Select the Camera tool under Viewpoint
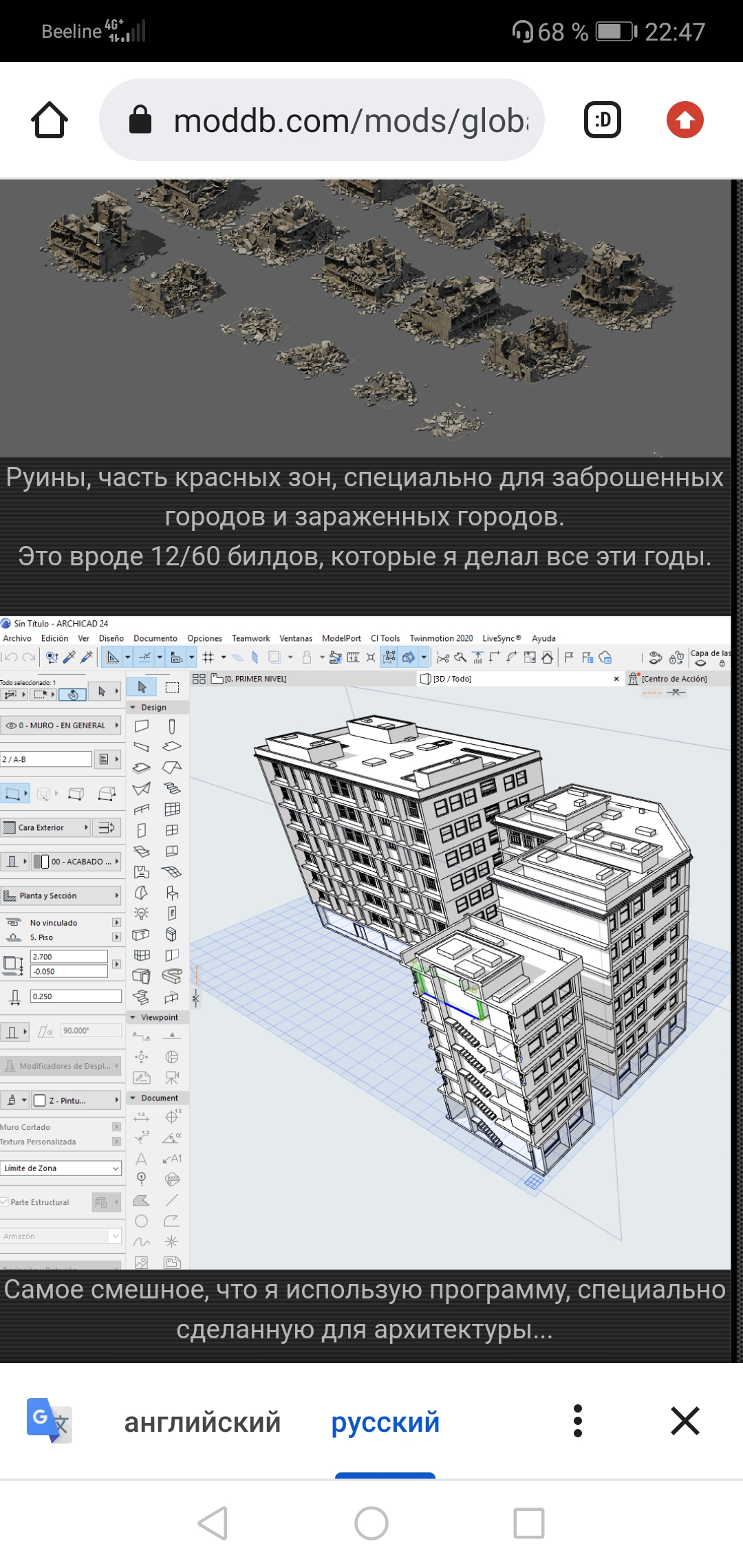Screen dimensions: 743x1568 (172, 1078)
